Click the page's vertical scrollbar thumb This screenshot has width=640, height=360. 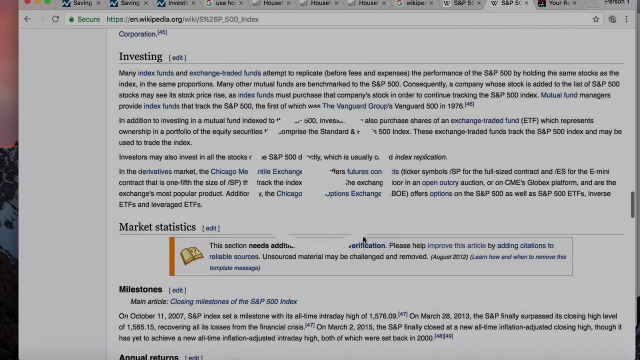tap(633, 204)
